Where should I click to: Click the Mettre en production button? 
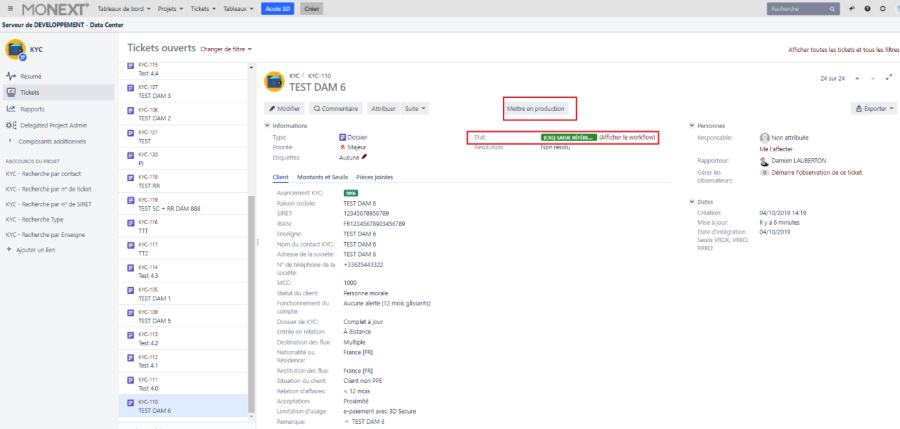pos(536,108)
